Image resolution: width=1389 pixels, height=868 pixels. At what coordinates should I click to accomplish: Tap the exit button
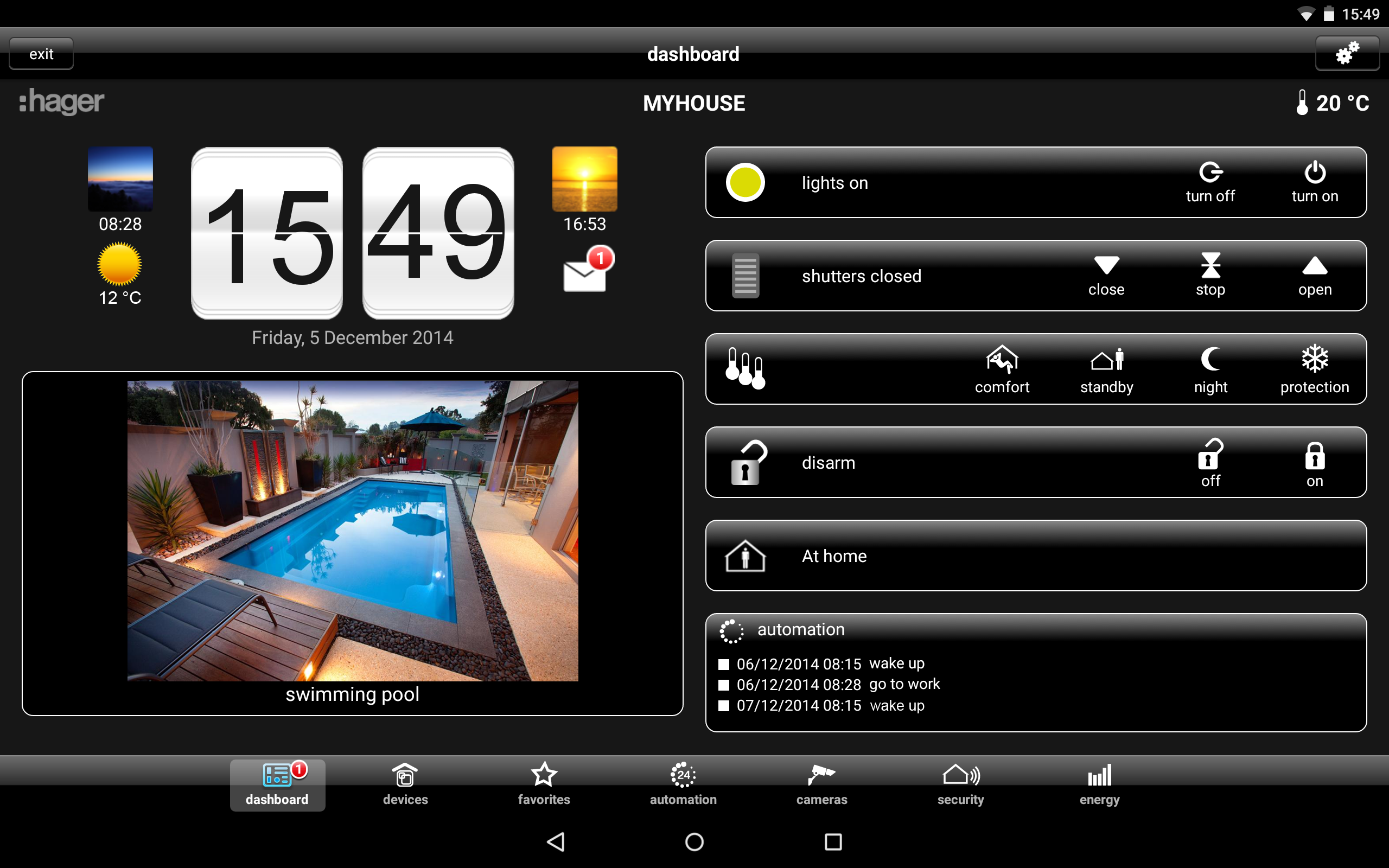click(41, 54)
